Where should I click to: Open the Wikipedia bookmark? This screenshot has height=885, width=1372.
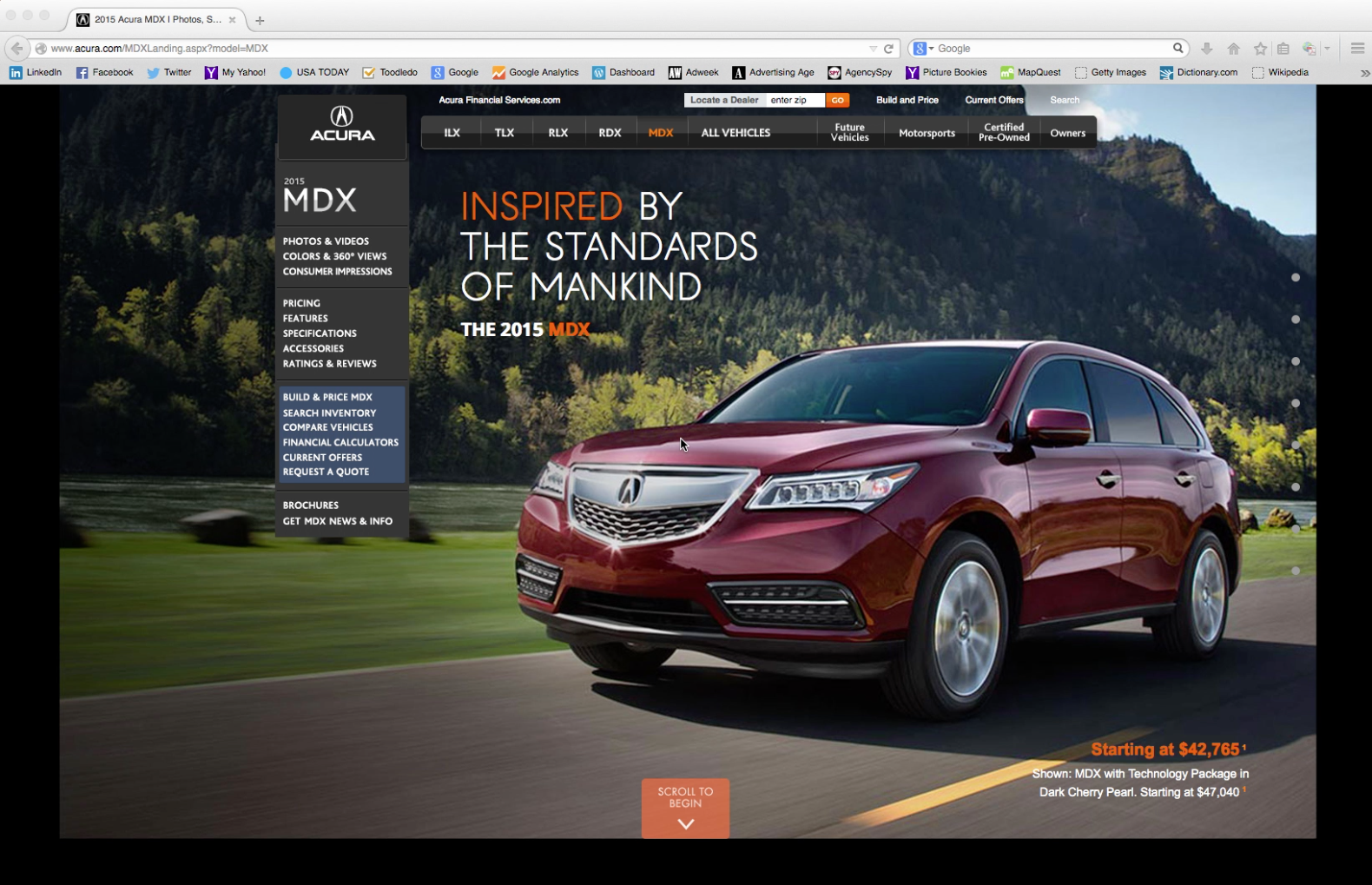point(1280,73)
